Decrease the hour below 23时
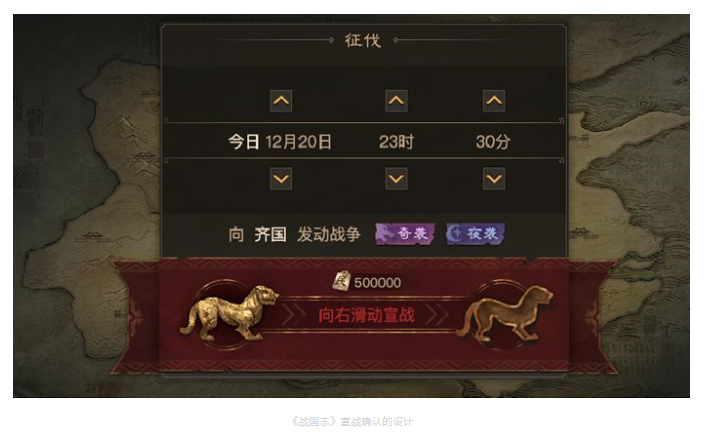 click(396, 178)
